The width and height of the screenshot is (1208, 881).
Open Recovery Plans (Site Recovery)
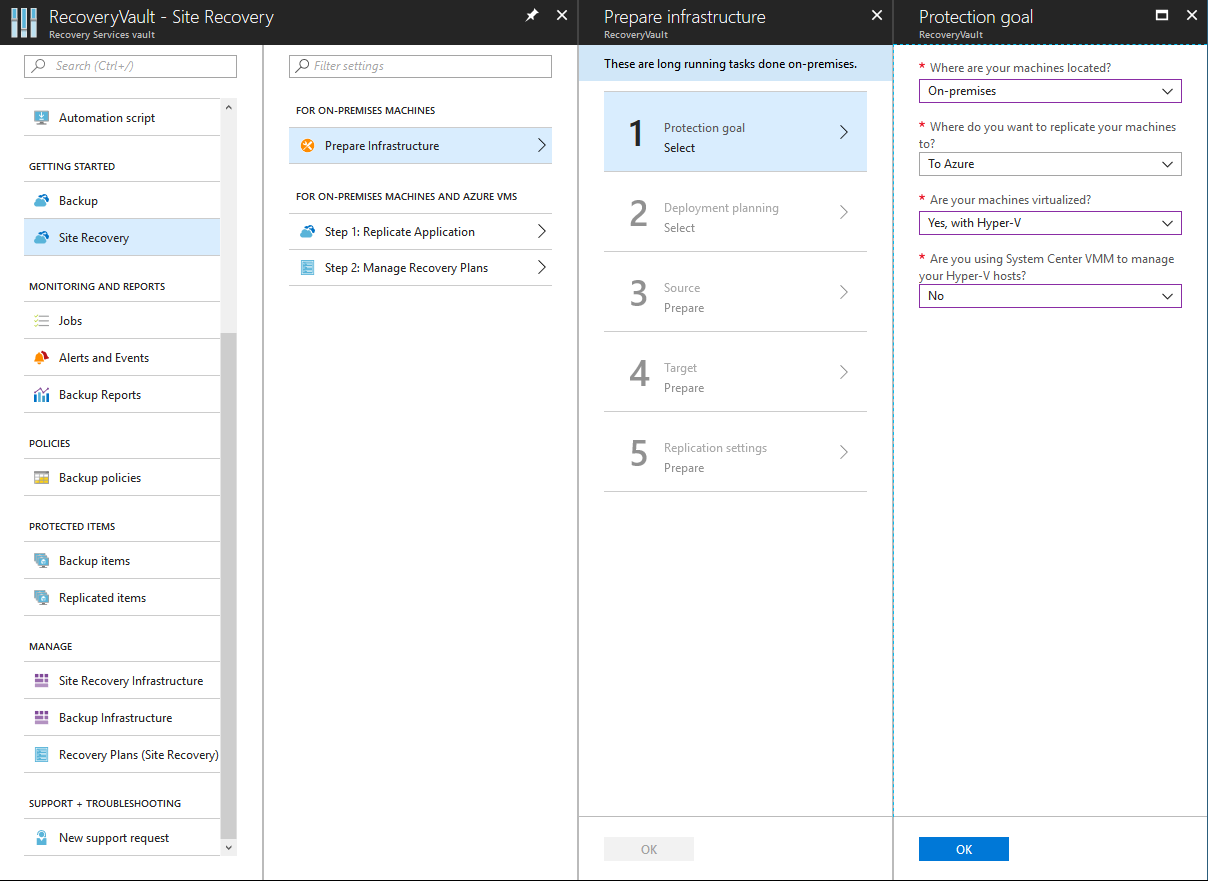tap(122, 754)
